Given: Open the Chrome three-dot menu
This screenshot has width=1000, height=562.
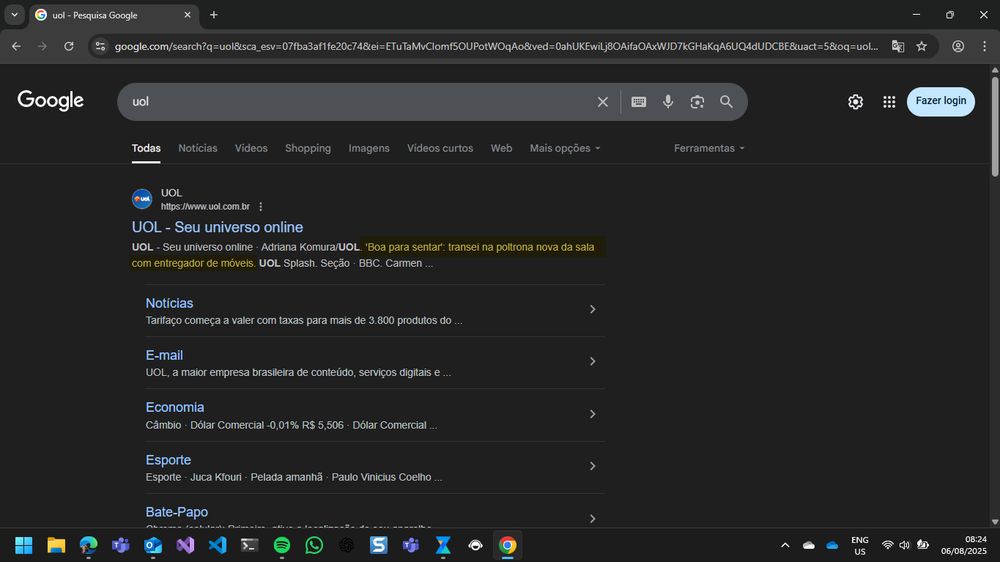Looking at the screenshot, I should 984,46.
